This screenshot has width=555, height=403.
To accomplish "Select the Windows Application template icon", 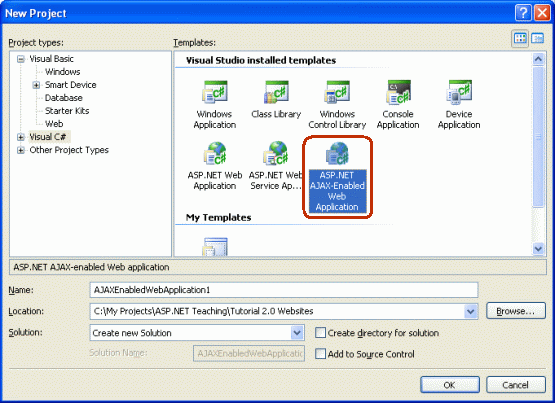I will pyautogui.click(x=215, y=92).
